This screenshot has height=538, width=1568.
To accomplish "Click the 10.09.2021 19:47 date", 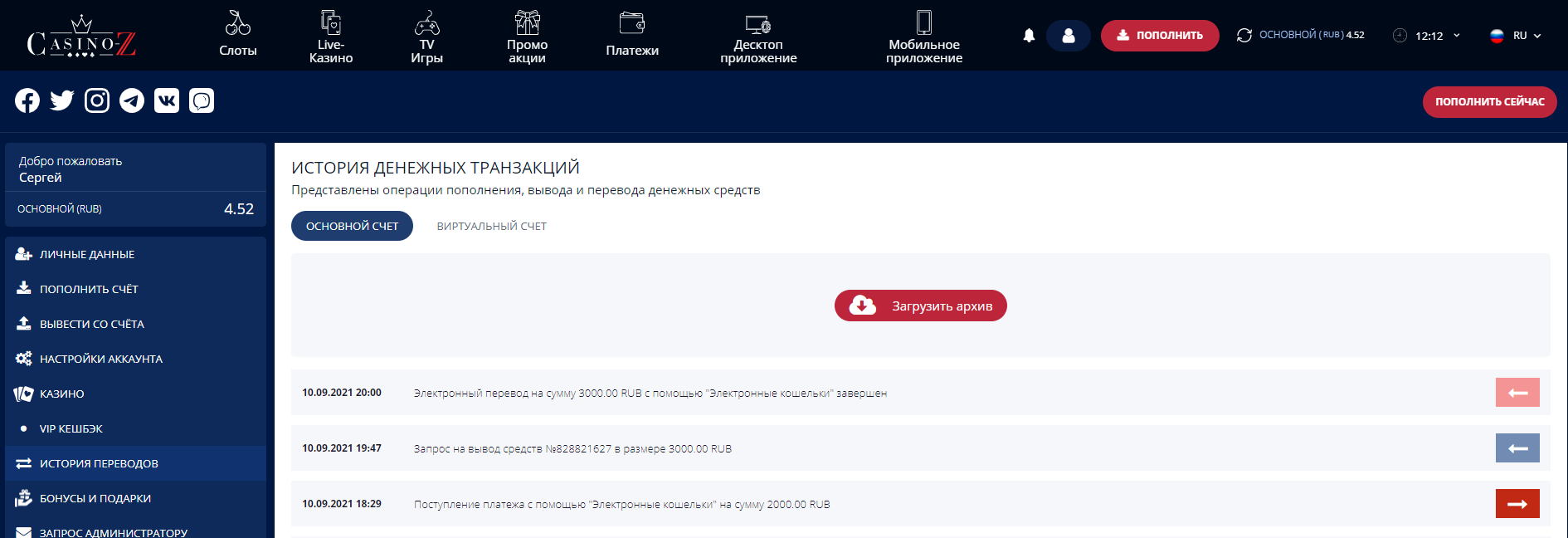I will (x=342, y=448).
